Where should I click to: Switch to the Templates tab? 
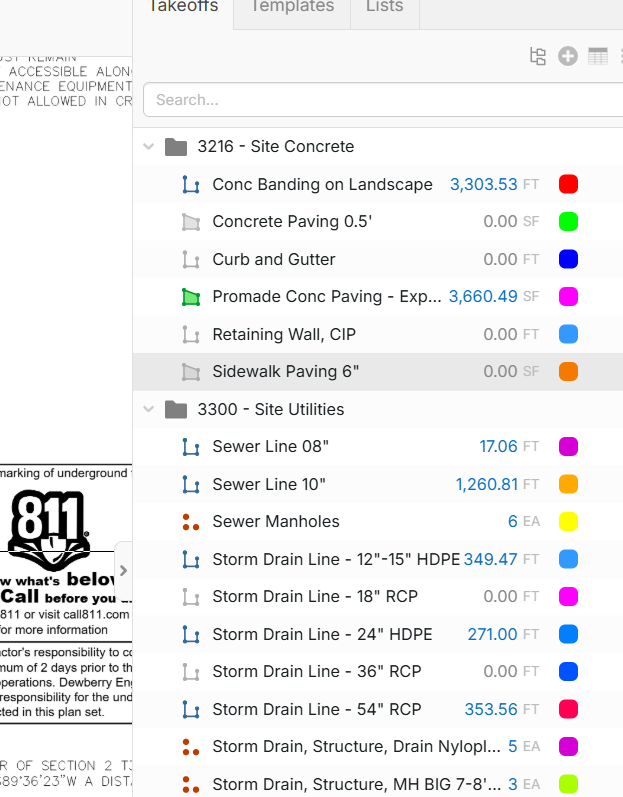coord(291,8)
